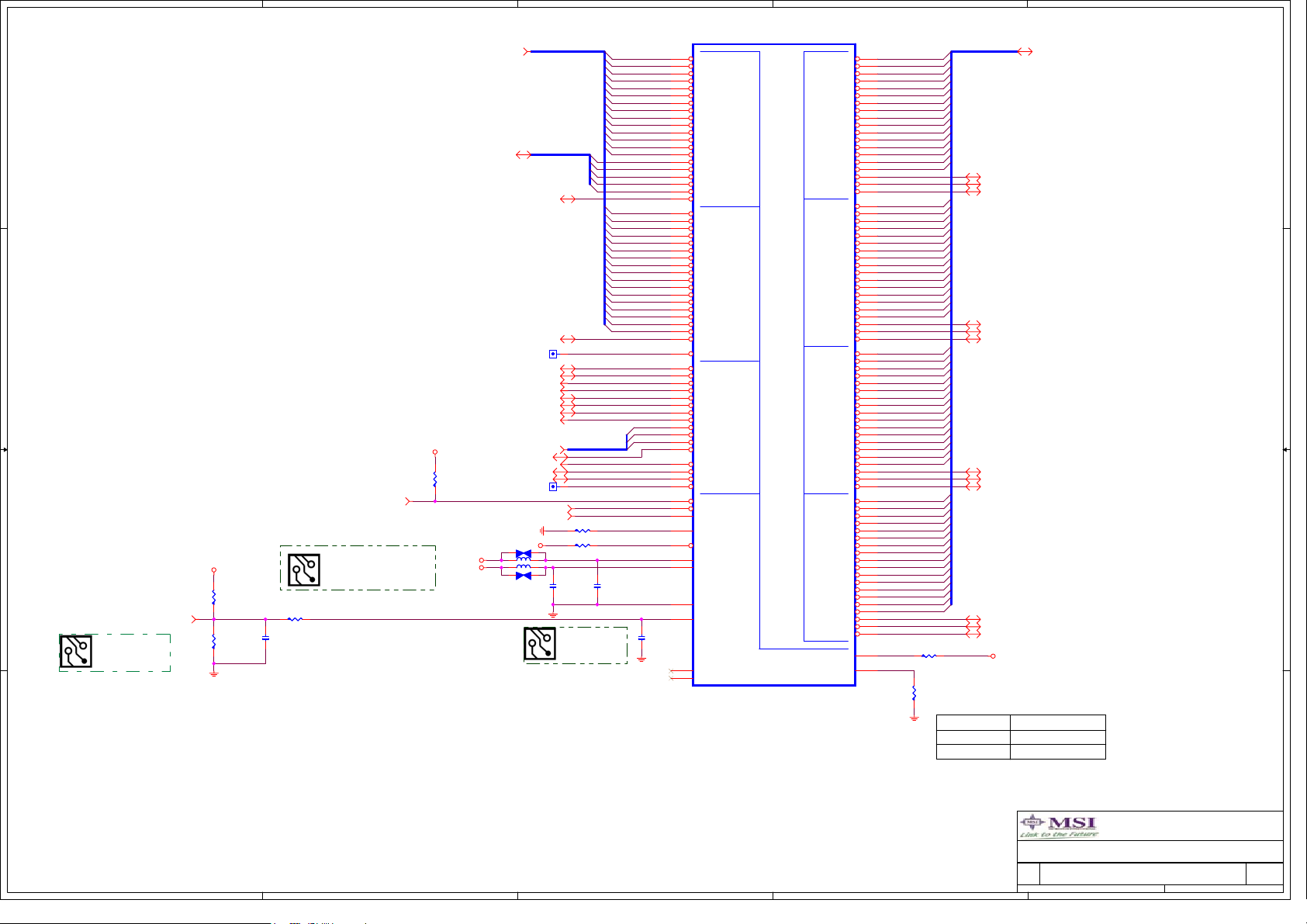This screenshot has height=924, width=1307.
Task: Click the lower blue square test point left of the chip
Action: [x=553, y=486]
